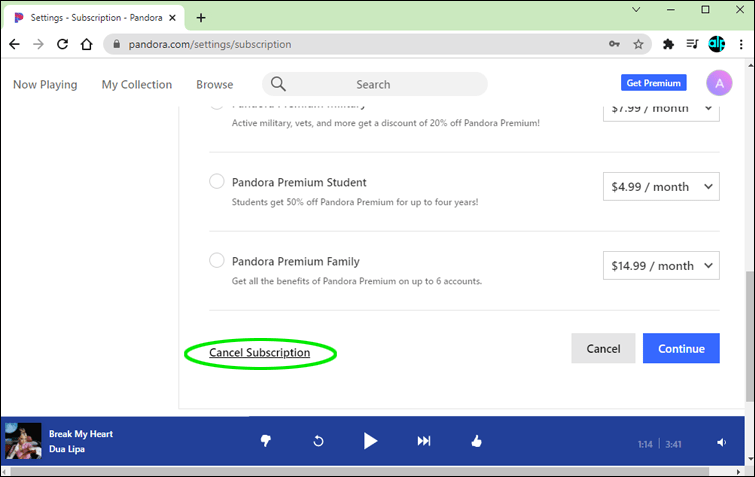Viewport: 755px width, 477px height.
Task: Click the Get Premium button
Action: [x=653, y=83]
